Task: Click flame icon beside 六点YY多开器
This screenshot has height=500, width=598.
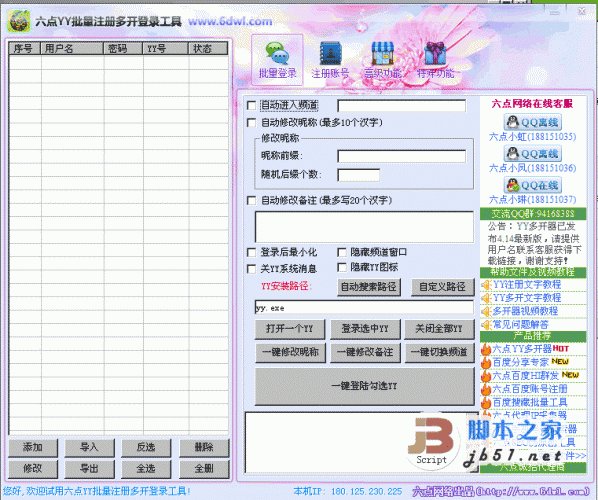Action: coord(486,349)
